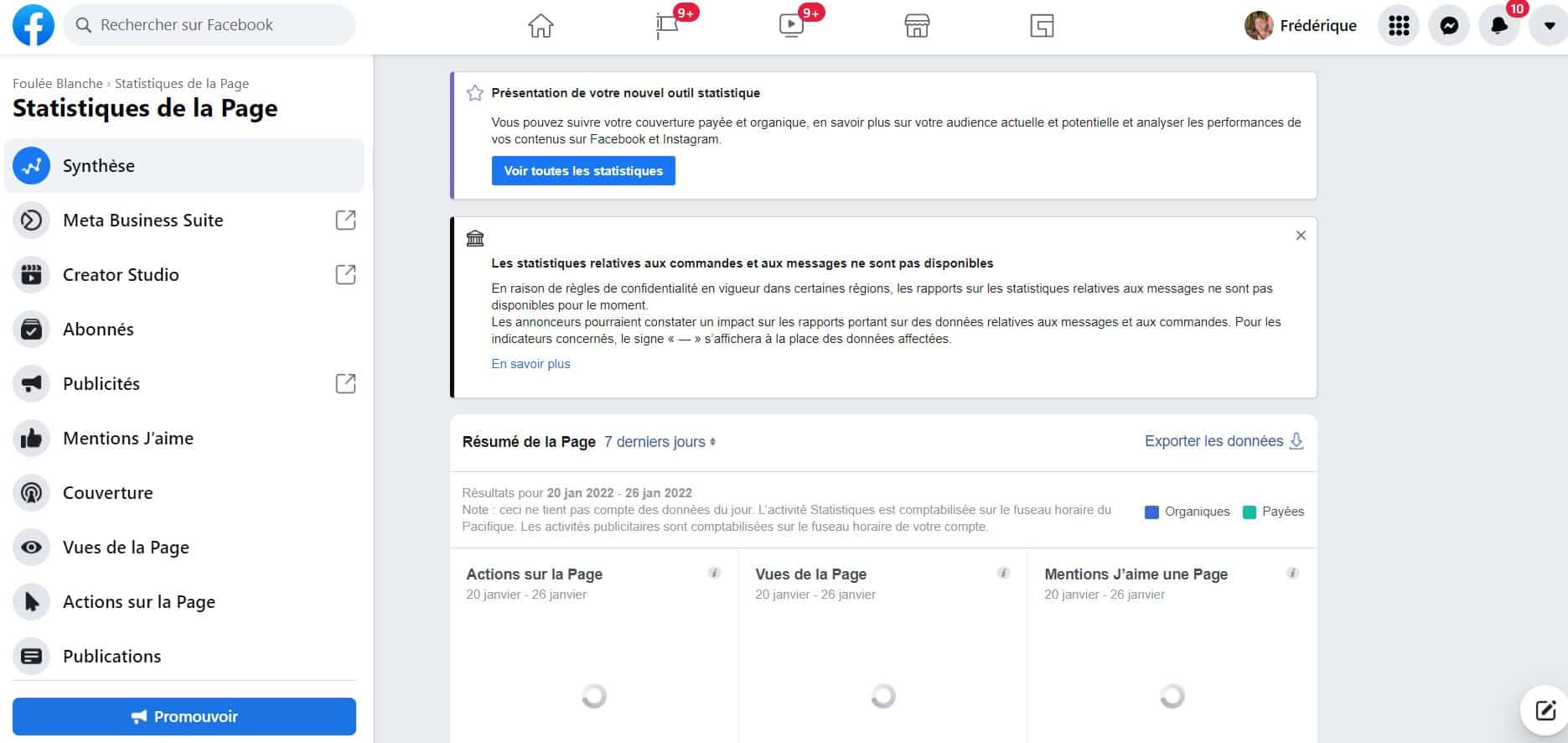Open the '7 derniers jours' period selector
This screenshot has height=743, width=1568.
point(660,442)
